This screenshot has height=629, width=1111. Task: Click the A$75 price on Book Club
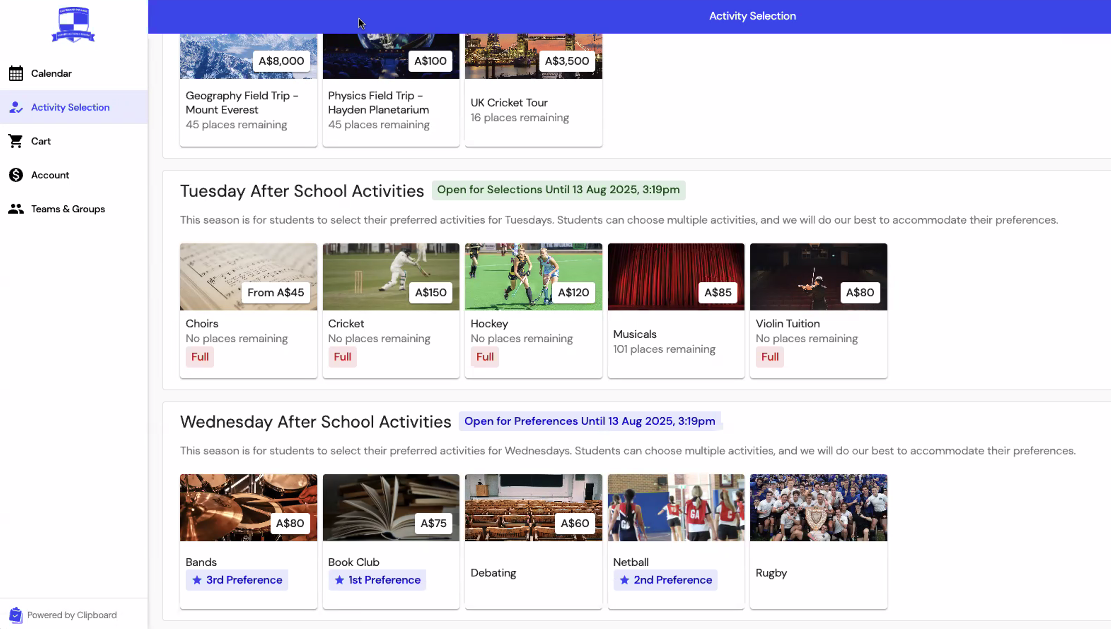[x=434, y=523]
